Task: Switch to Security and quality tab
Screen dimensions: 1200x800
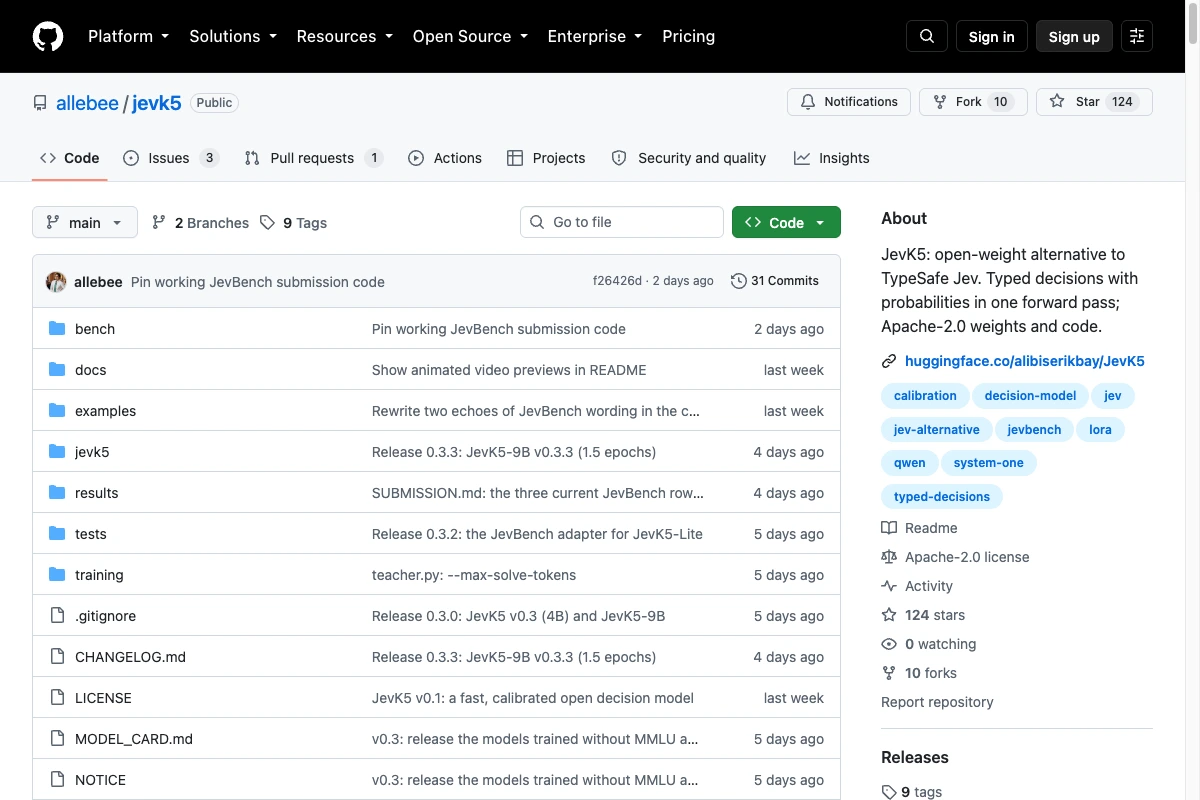Action: coord(689,158)
